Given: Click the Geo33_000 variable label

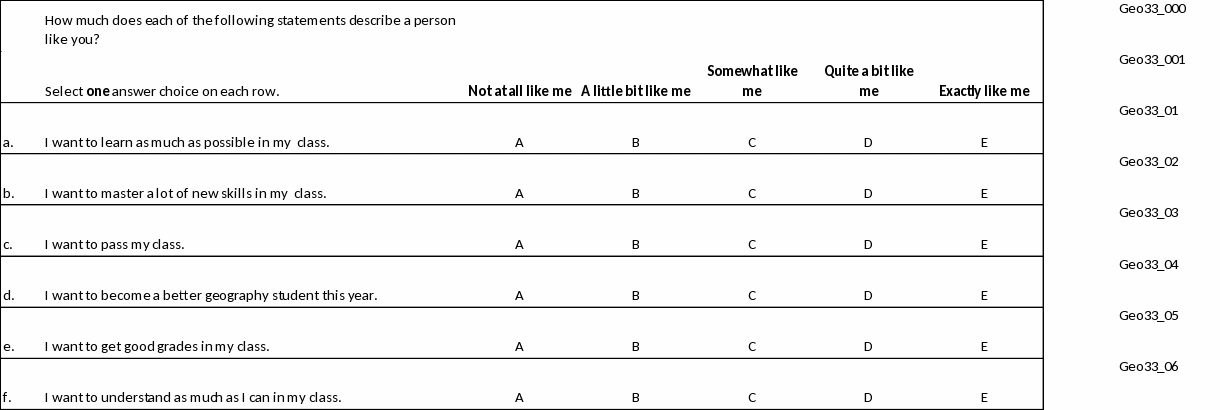Looking at the screenshot, I should pos(1152,9).
